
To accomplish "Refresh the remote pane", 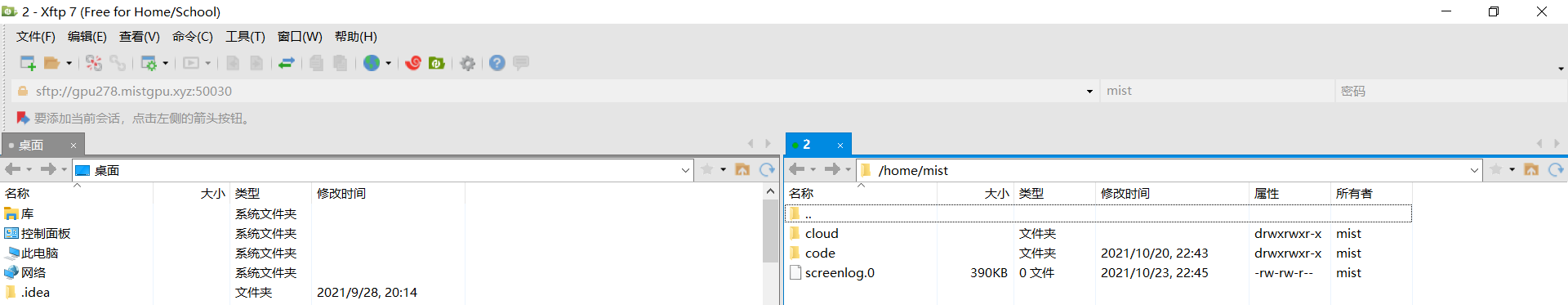I will 1556,169.
